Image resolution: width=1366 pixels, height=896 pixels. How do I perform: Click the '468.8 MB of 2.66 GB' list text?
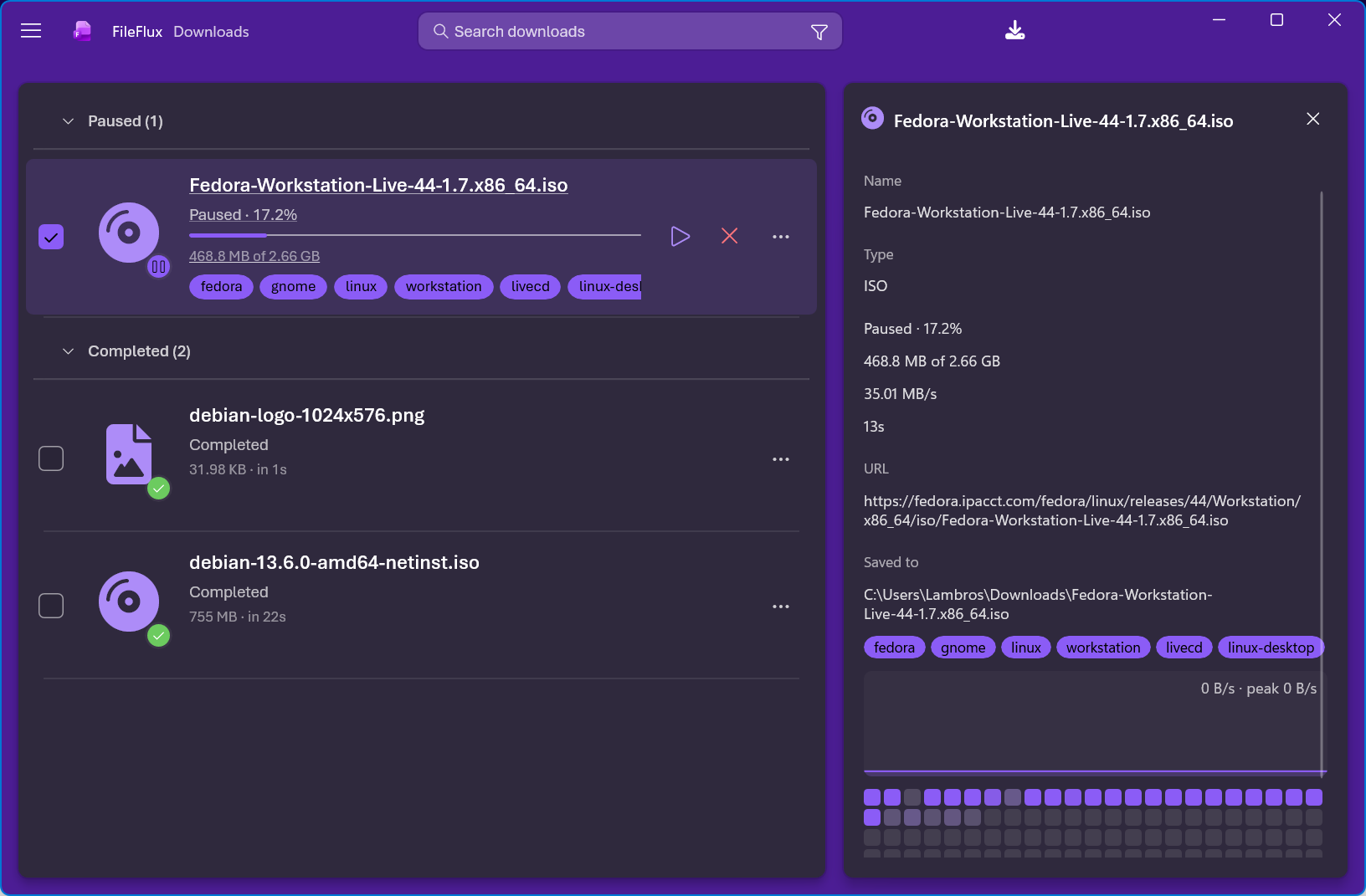[x=254, y=256]
